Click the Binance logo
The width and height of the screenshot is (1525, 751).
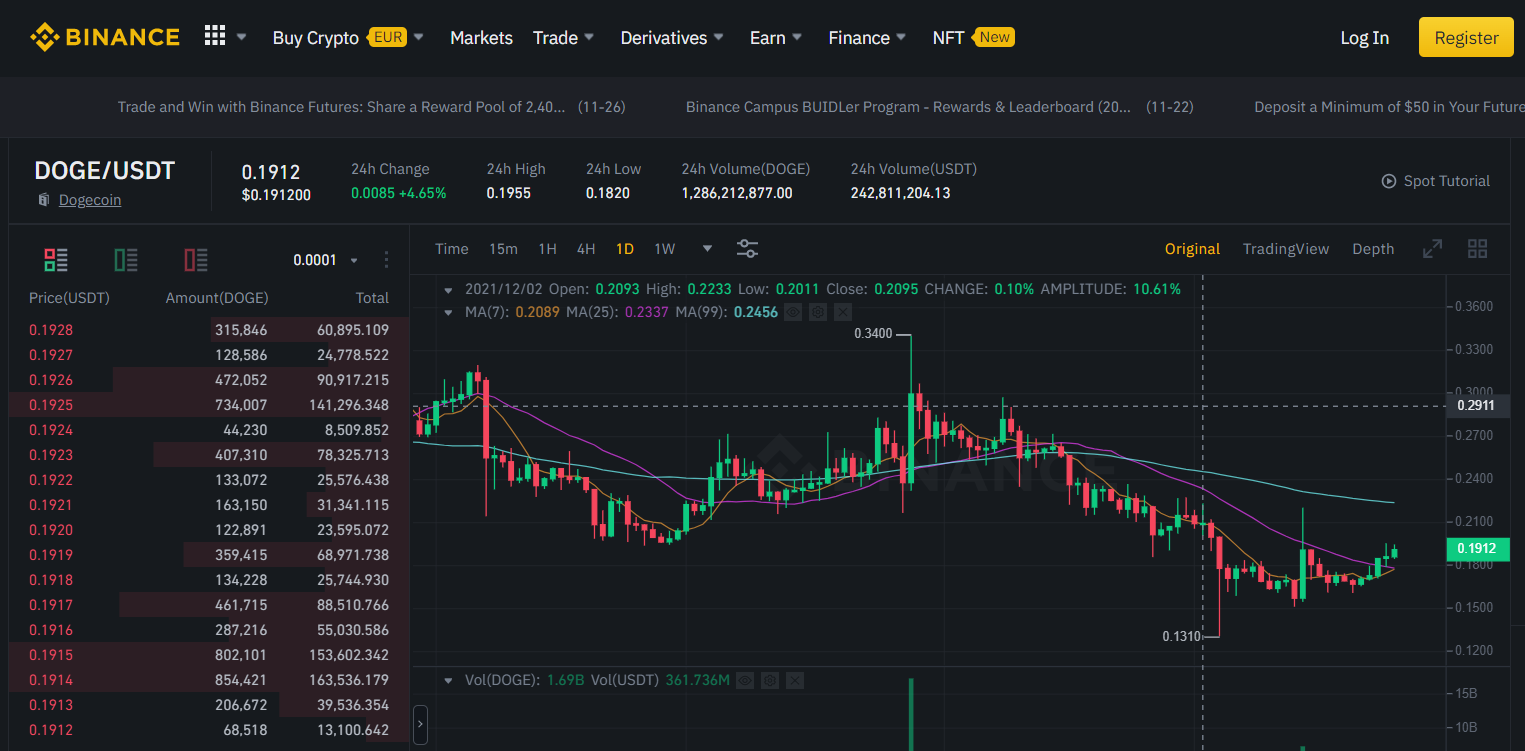point(105,37)
